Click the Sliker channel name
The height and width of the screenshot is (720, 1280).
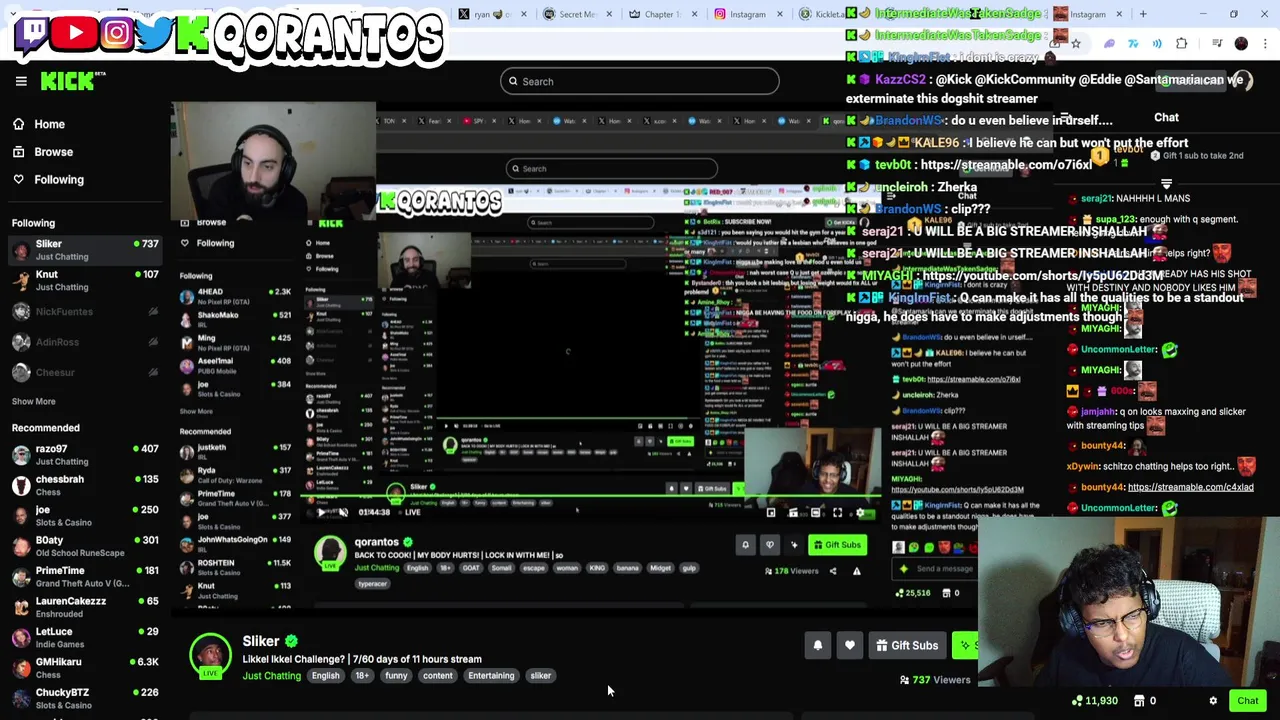(x=261, y=641)
